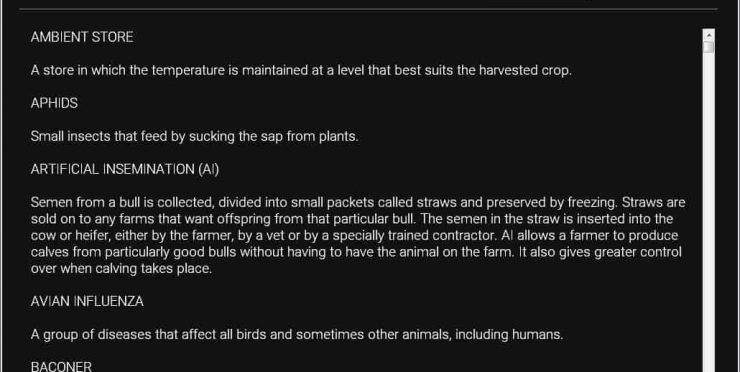Click the aphids sap-sucking definition line
Screen dimensions: 740x372
[194, 136]
